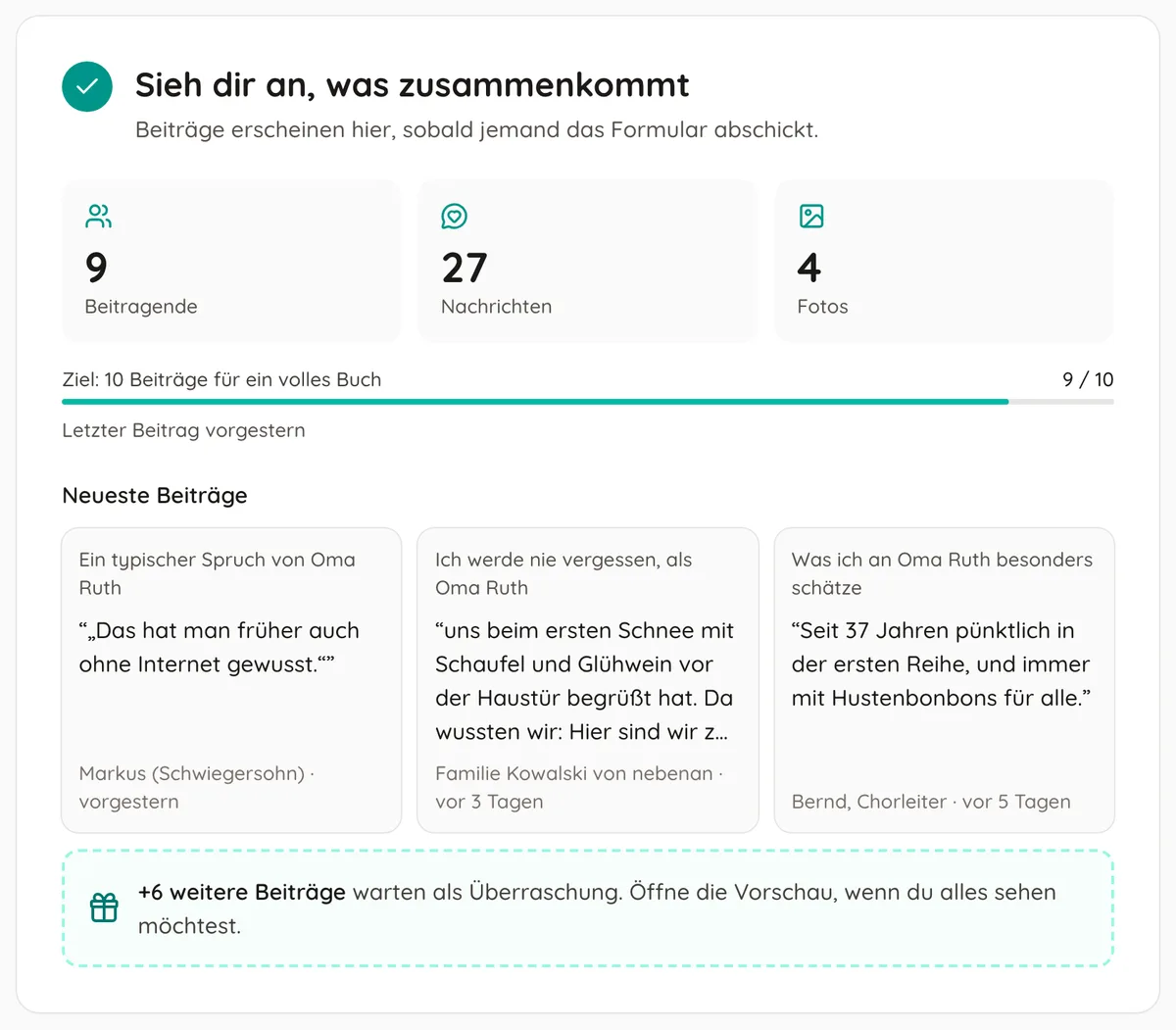Image resolution: width=1176 pixels, height=1030 pixels.
Task: Open Markus (Schwiegersohn) contribution card
Action: point(231,680)
